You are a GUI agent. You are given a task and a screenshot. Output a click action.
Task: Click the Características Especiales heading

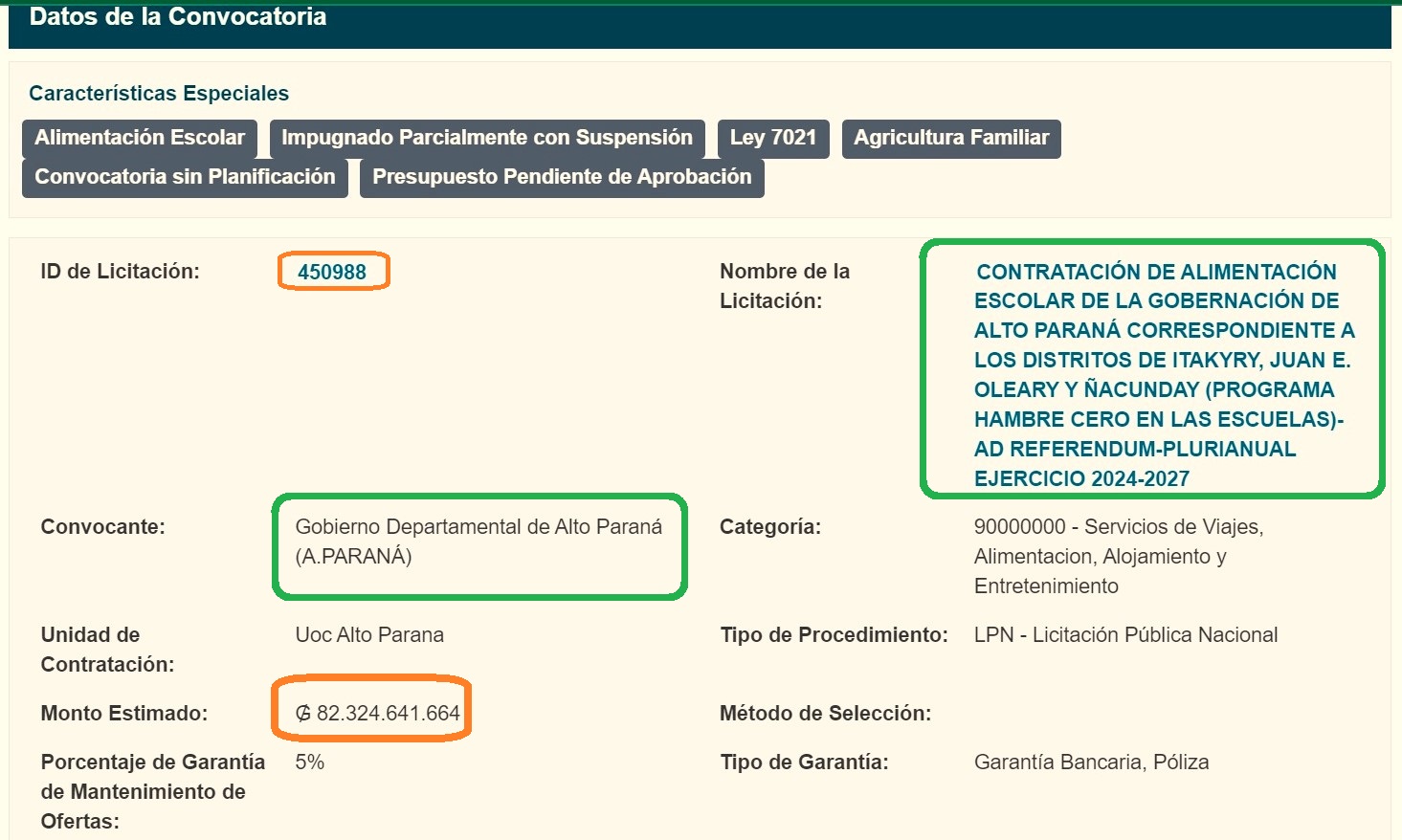tap(159, 94)
